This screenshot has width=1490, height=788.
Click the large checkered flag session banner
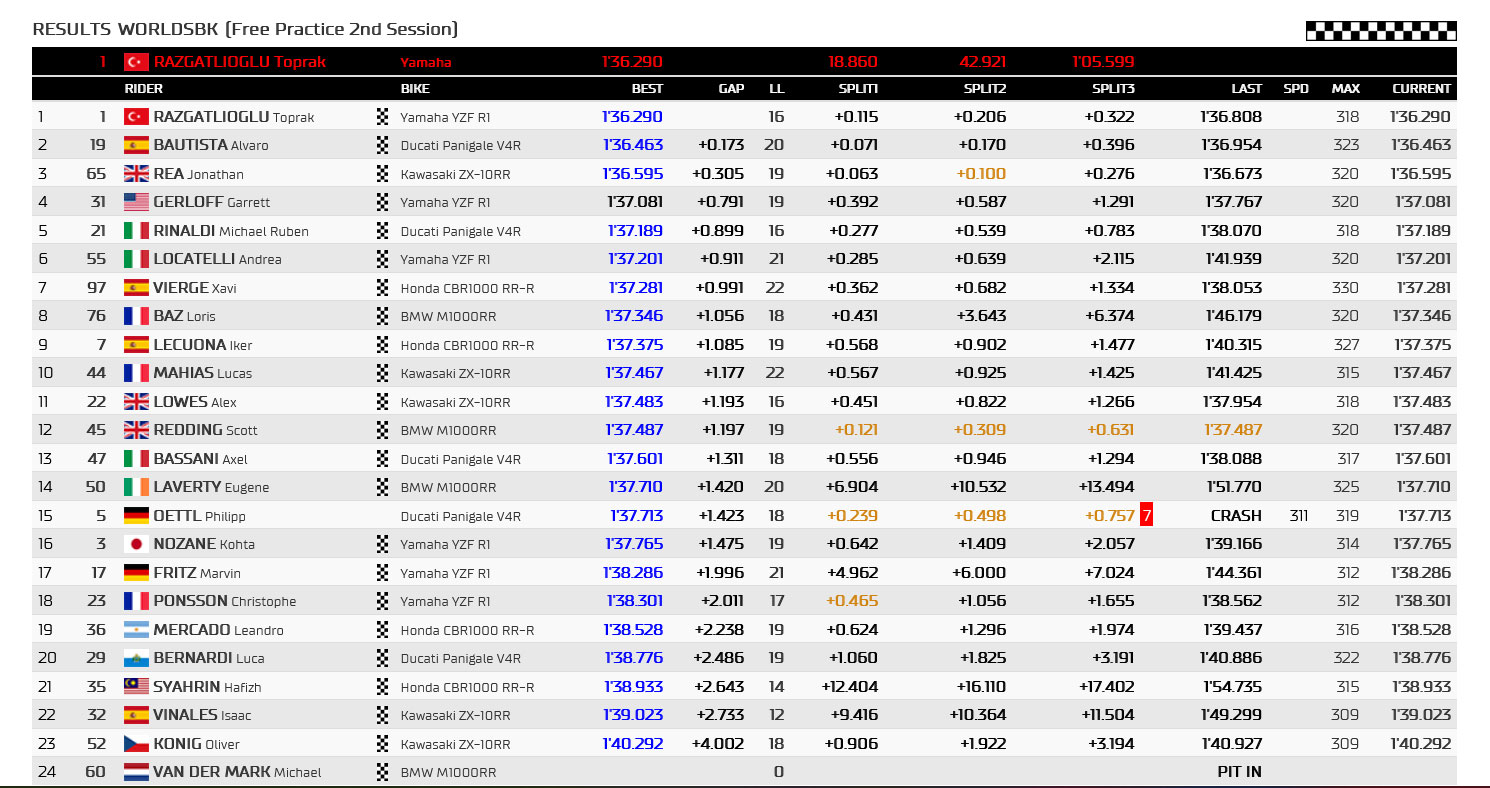pos(1381,31)
